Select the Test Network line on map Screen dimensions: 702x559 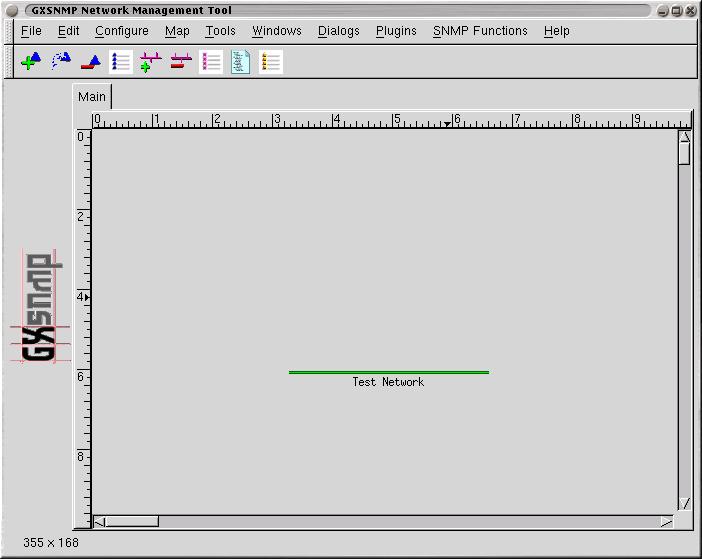388,372
